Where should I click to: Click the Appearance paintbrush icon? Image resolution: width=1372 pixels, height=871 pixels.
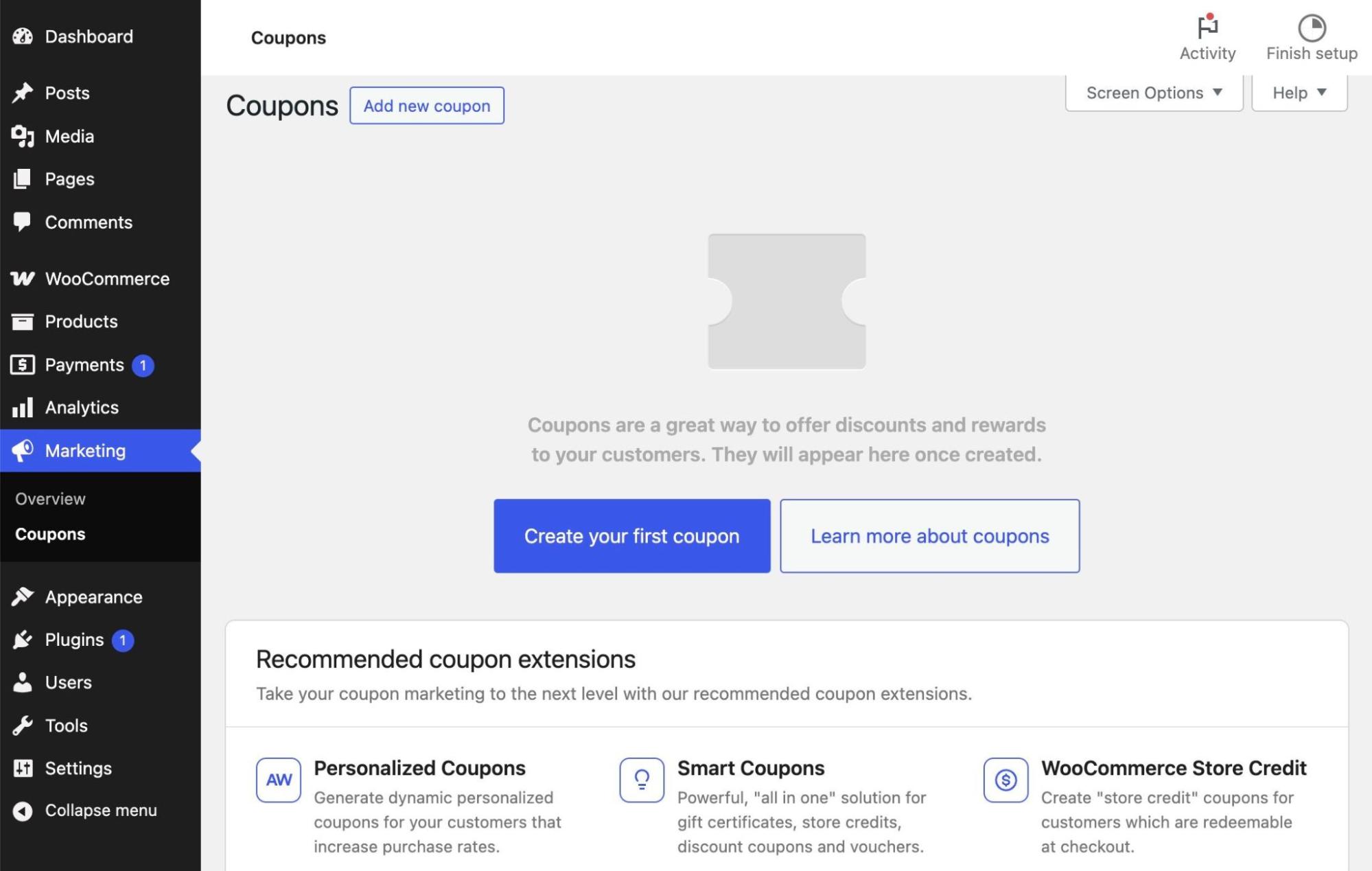[23, 596]
